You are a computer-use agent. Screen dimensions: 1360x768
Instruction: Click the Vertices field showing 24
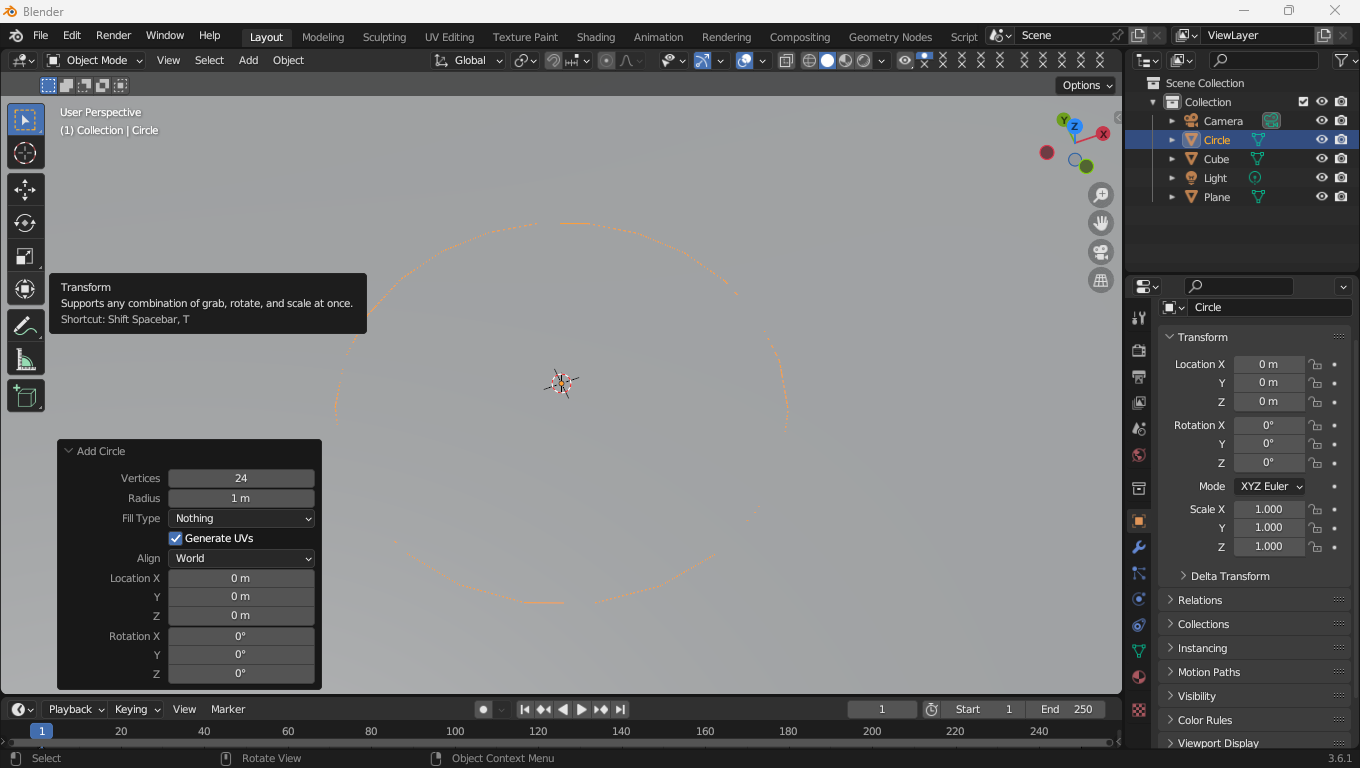241,478
